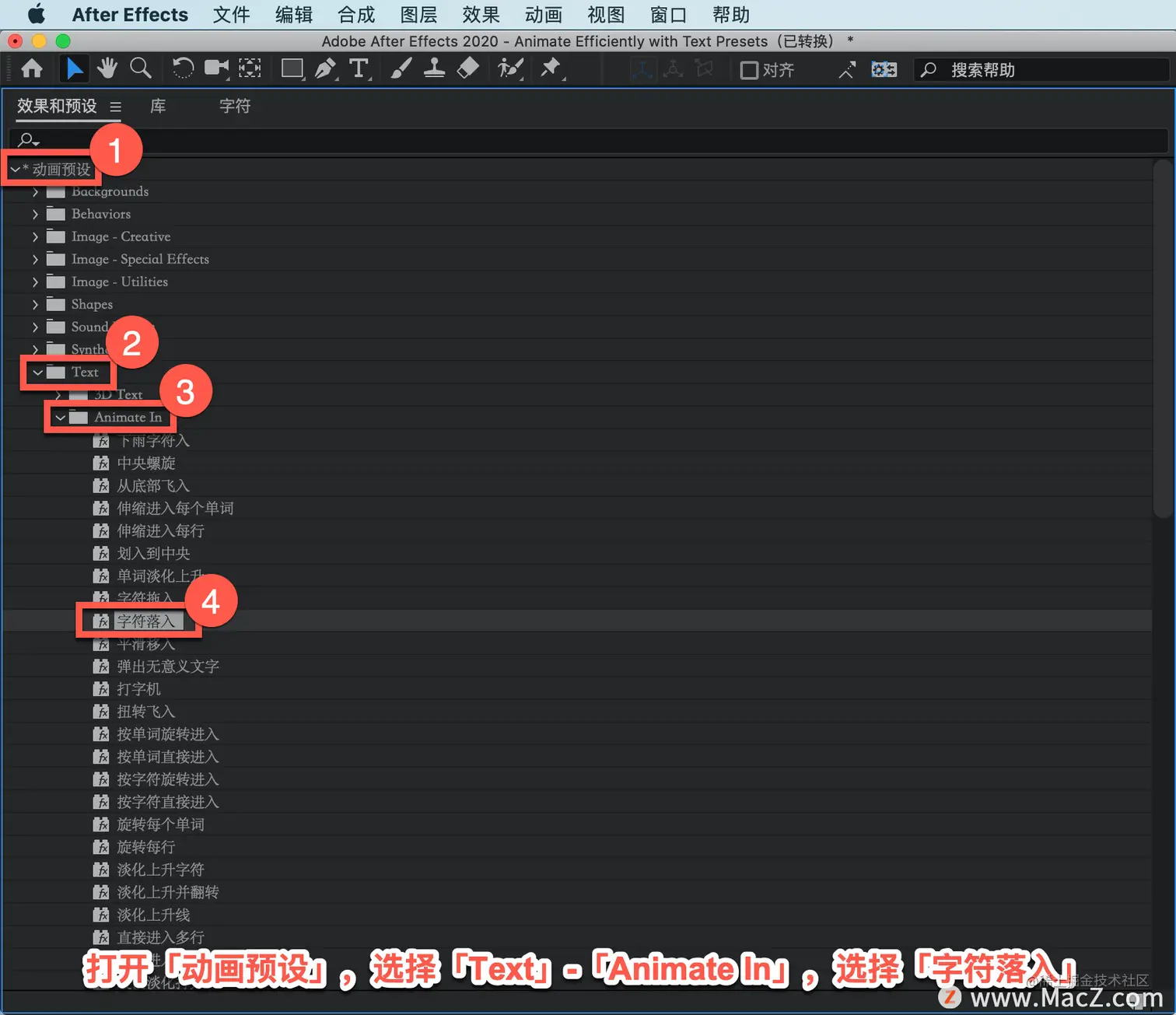Expand the Backgrounds folder
Image resolution: width=1176 pixels, height=1015 pixels.
point(35,192)
